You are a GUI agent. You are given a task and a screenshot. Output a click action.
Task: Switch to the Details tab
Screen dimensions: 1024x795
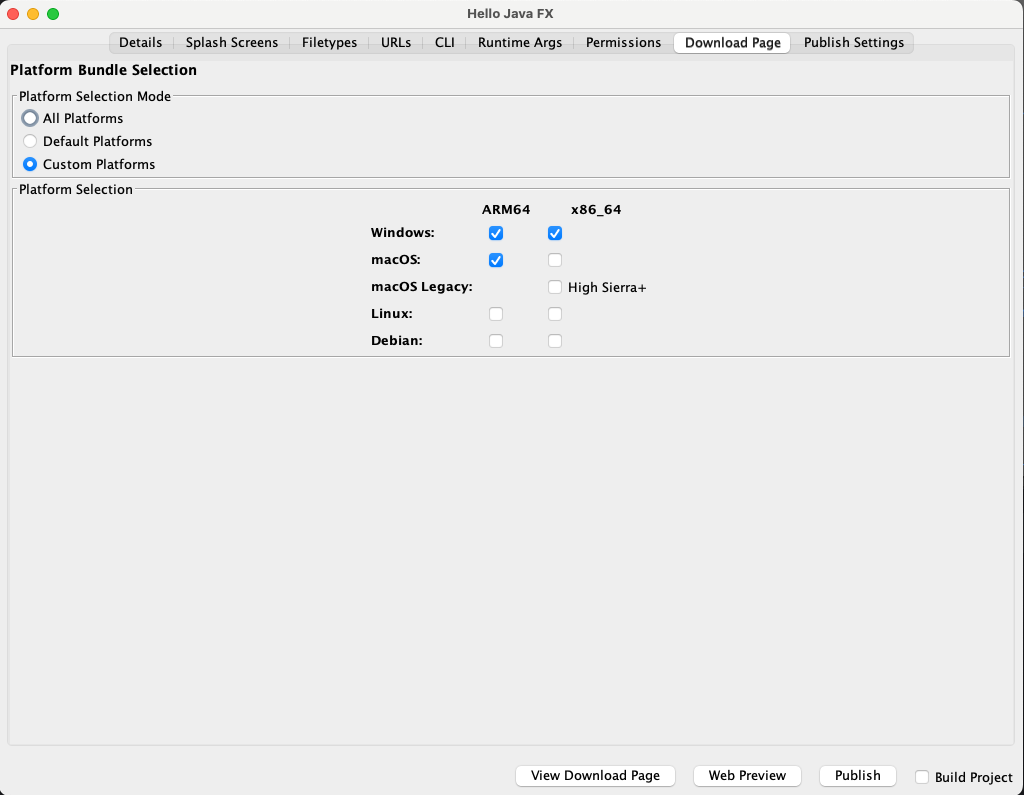(140, 42)
